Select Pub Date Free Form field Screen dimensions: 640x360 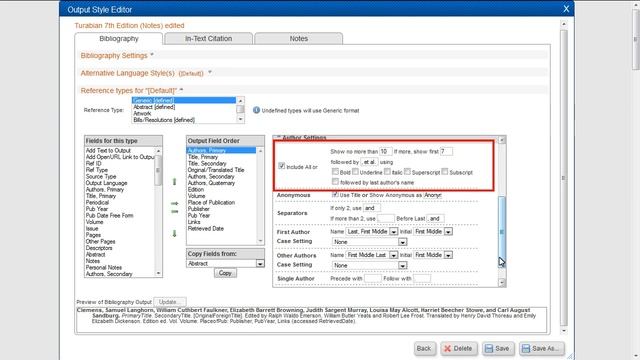(x=109, y=216)
